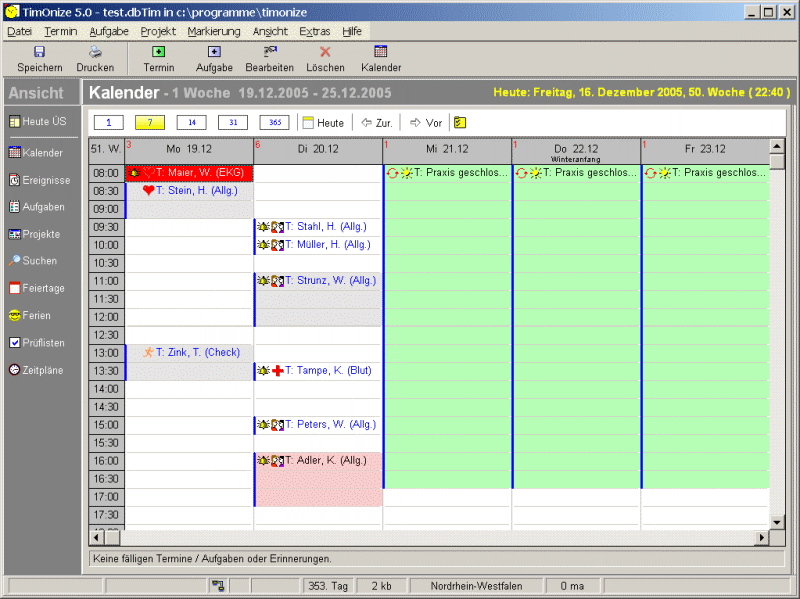Select appointment Peters, W. (Allg.)
800x599 pixels.
(x=318, y=425)
